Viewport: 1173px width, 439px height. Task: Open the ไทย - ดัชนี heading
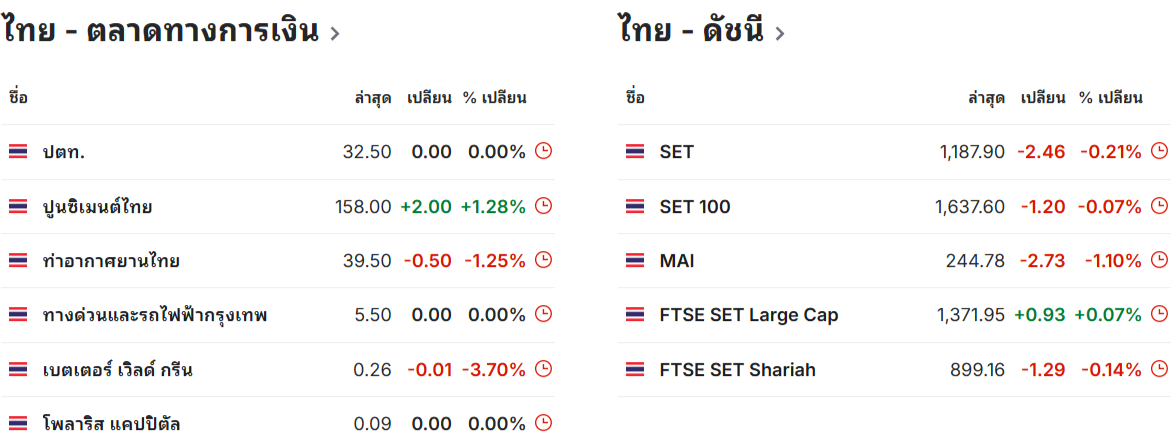(692, 31)
